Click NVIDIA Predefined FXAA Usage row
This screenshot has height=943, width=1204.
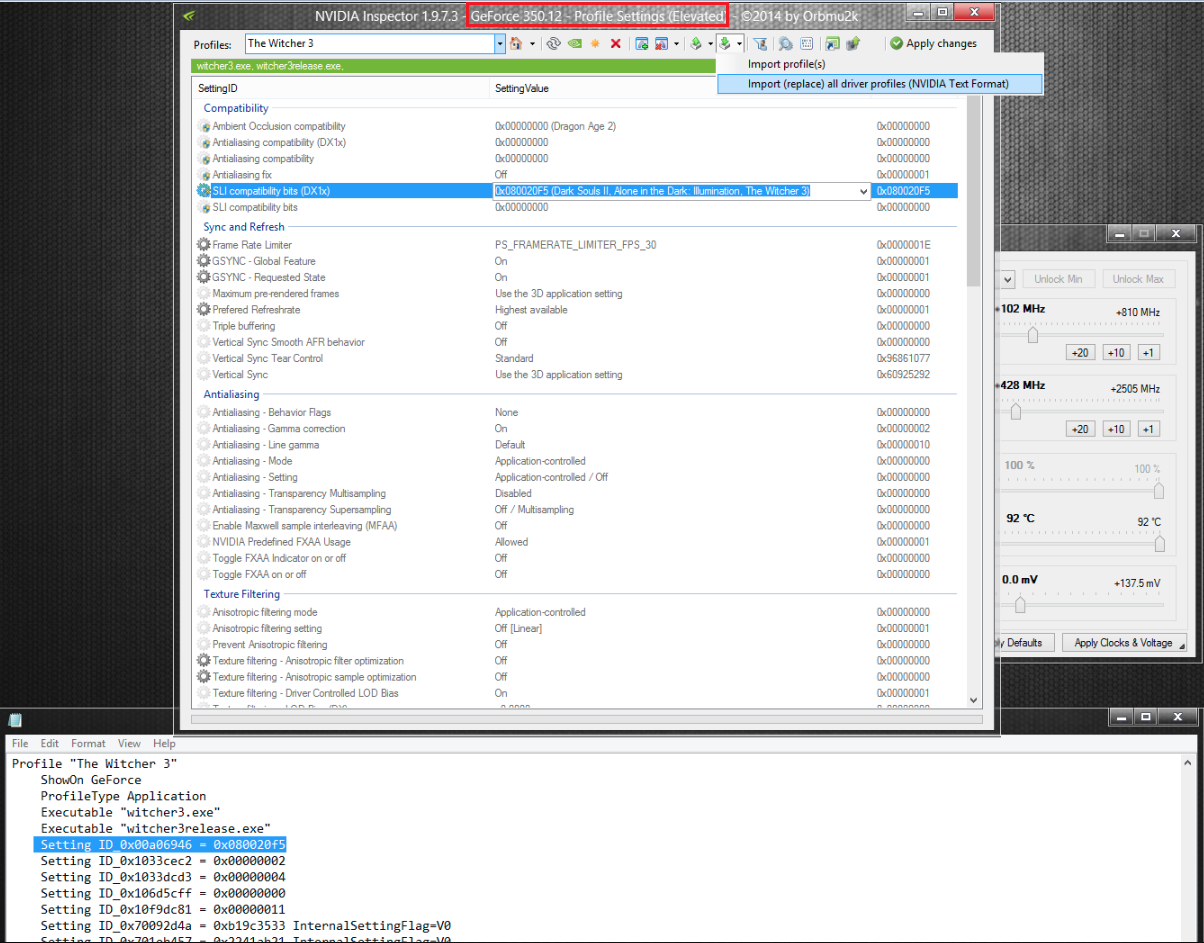(x=578, y=542)
